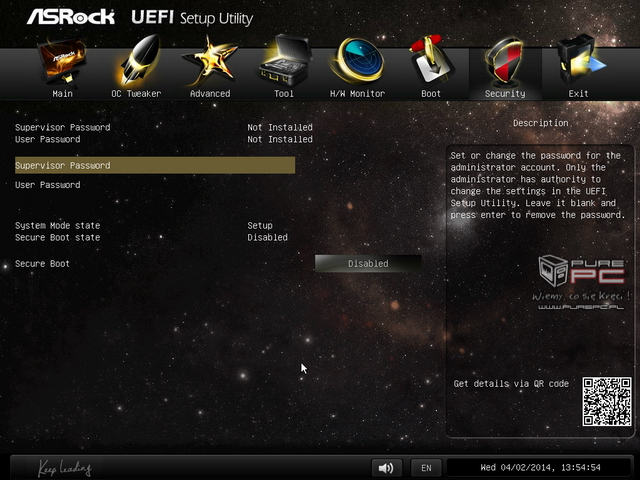Open the Tool toolbox icon
This screenshot has height=480, width=640.
285,60
